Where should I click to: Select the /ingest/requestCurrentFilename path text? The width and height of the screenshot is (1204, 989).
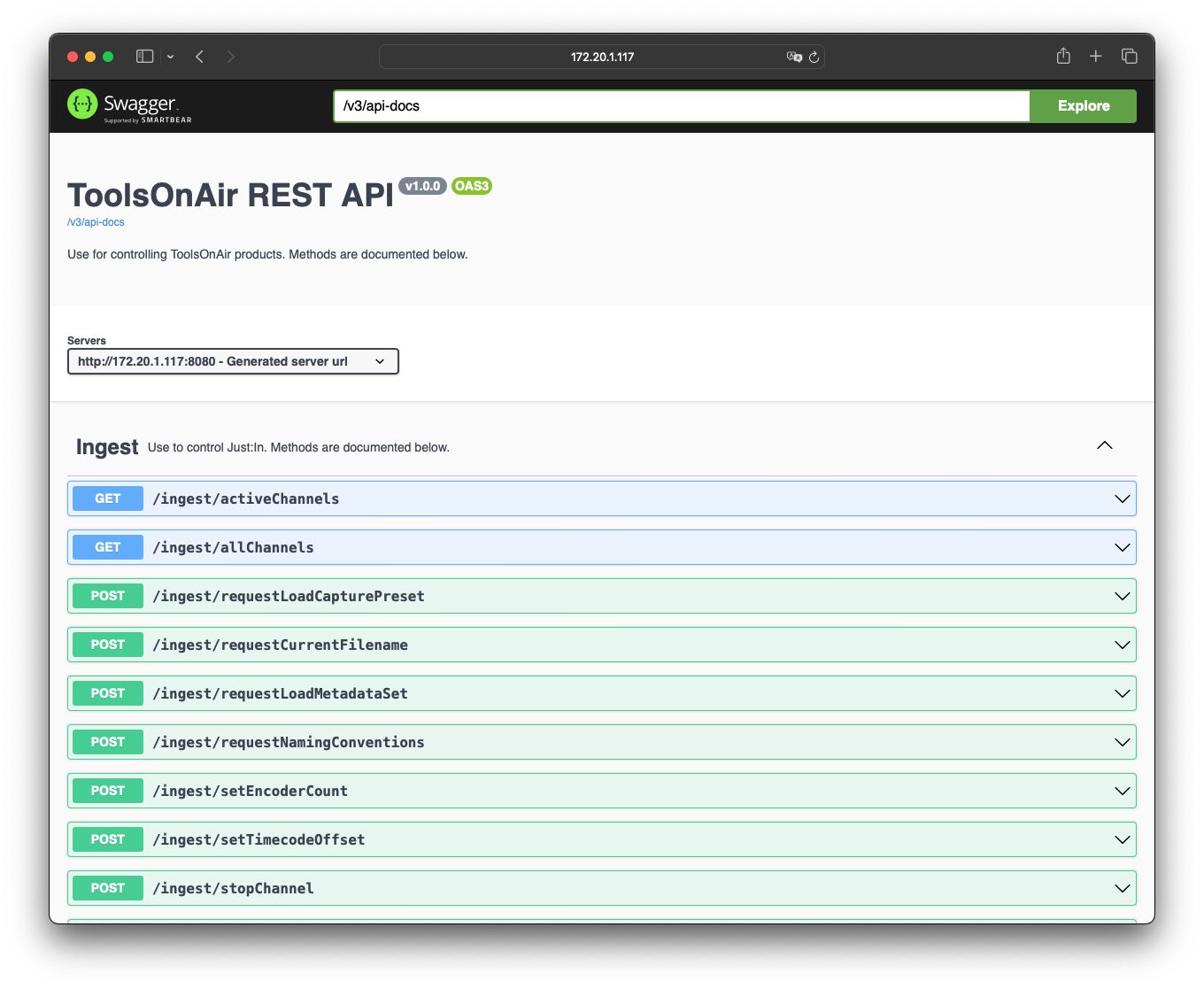point(280,645)
